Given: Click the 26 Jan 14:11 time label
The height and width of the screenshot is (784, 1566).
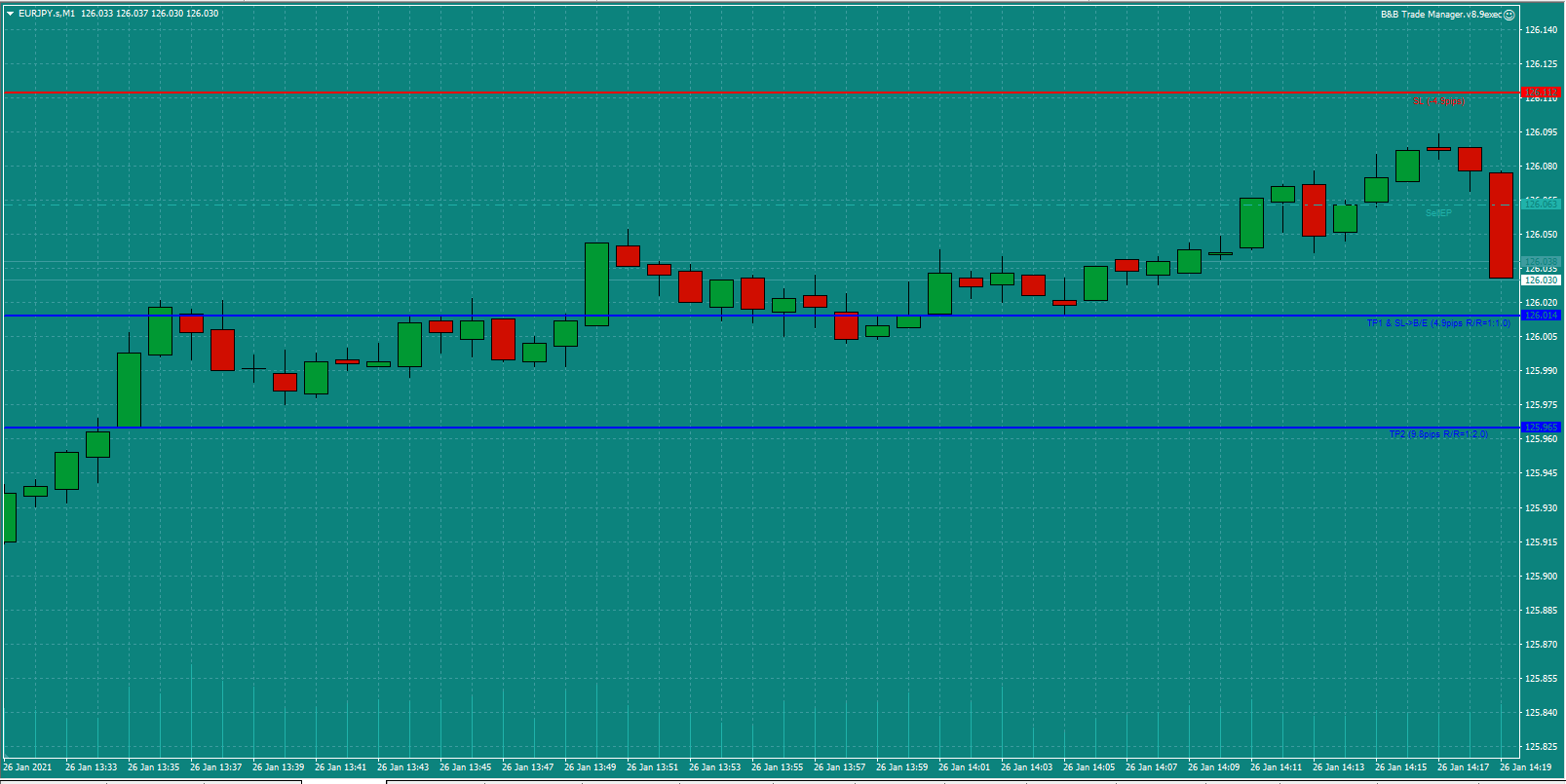Looking at the screenshot, I should [1276, 767].
